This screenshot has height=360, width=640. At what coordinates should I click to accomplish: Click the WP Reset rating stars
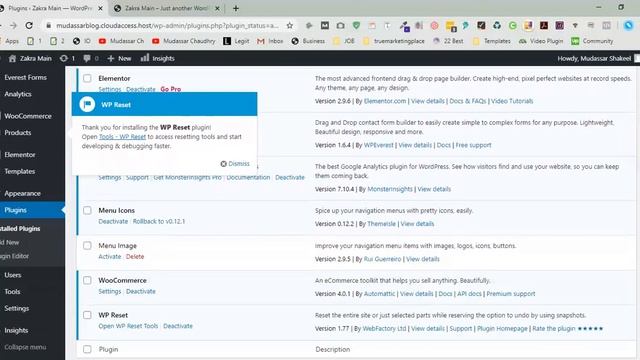[590, 329]
